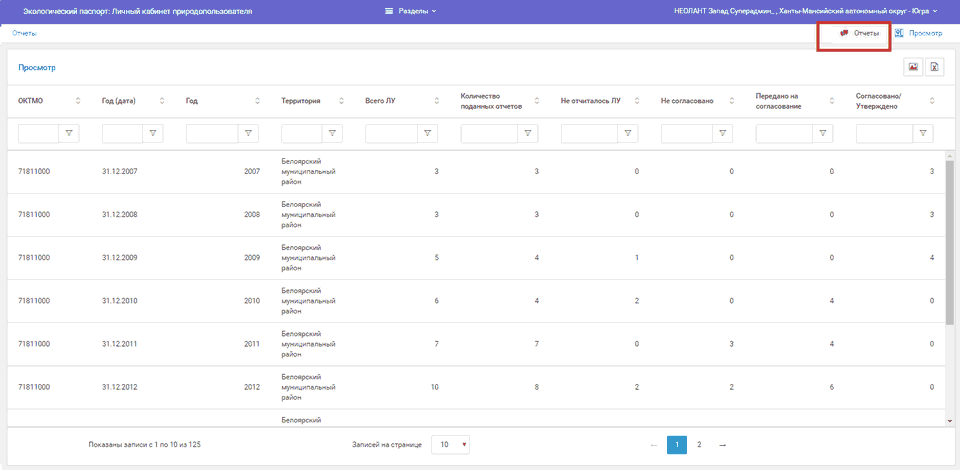Click the next page arrow

pyautogui.click(x=722, y=444)
